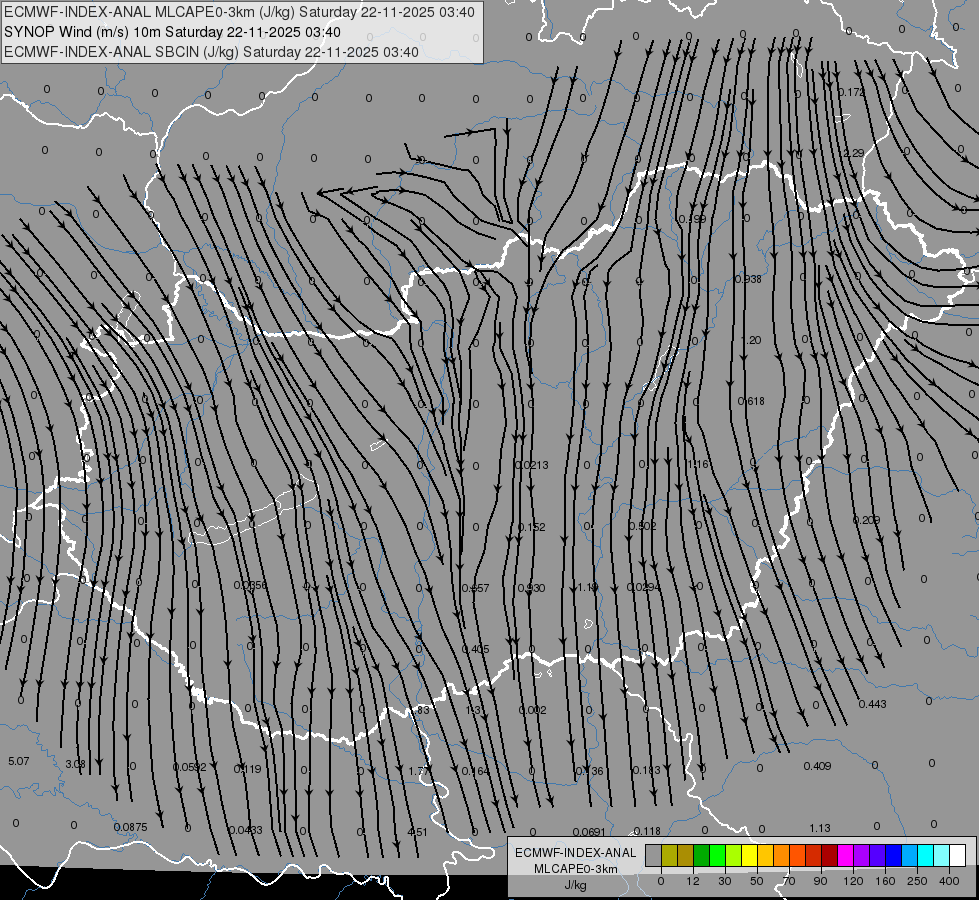Click the map value 0.443
Image resolution: width=979 pixels, height=900 pixels.
(872, 704)
